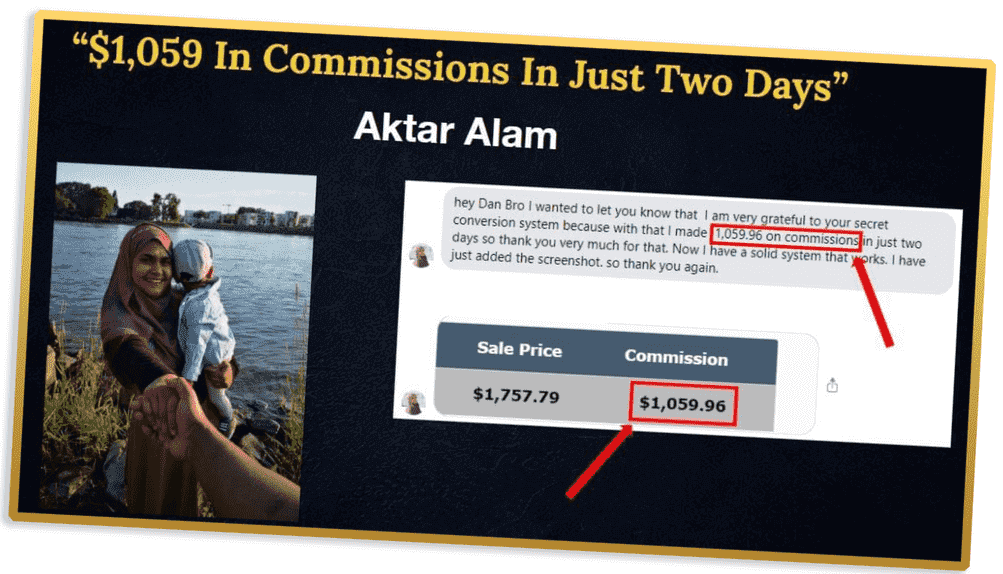Image resolution: width=1003 pixels, height=574 pixels.
Task: Click the sender avatar next to the chat message
Action: 422,256
